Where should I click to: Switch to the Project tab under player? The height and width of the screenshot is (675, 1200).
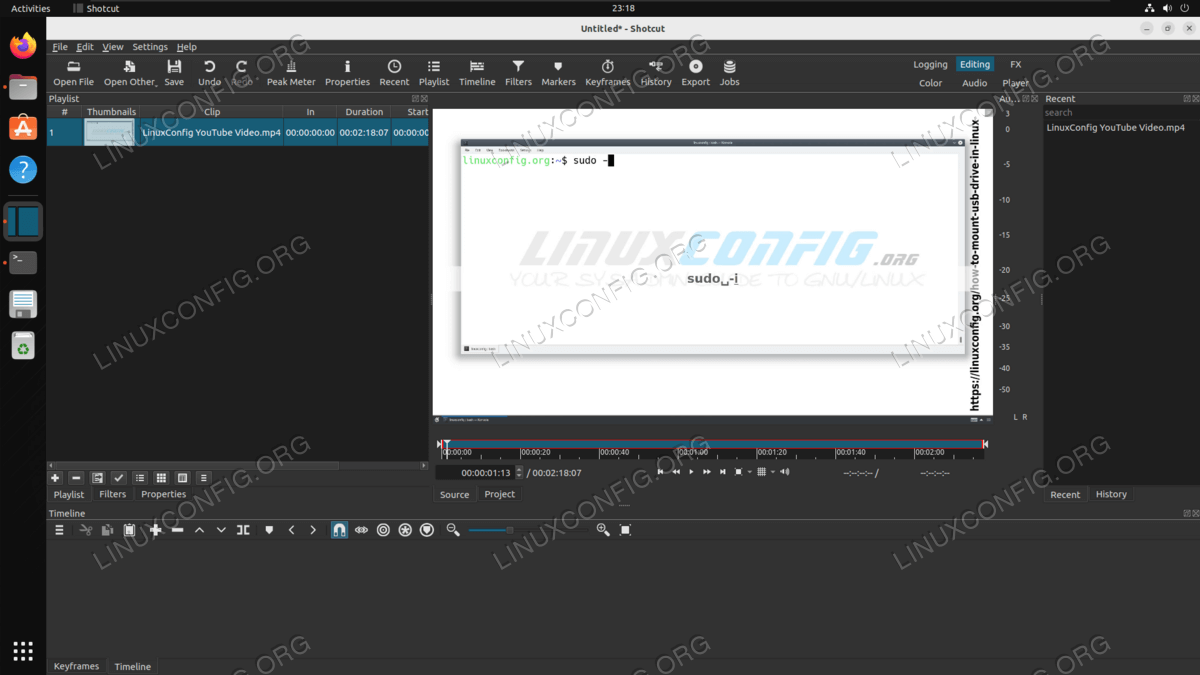pyautogui.click(x=499, y=494)
